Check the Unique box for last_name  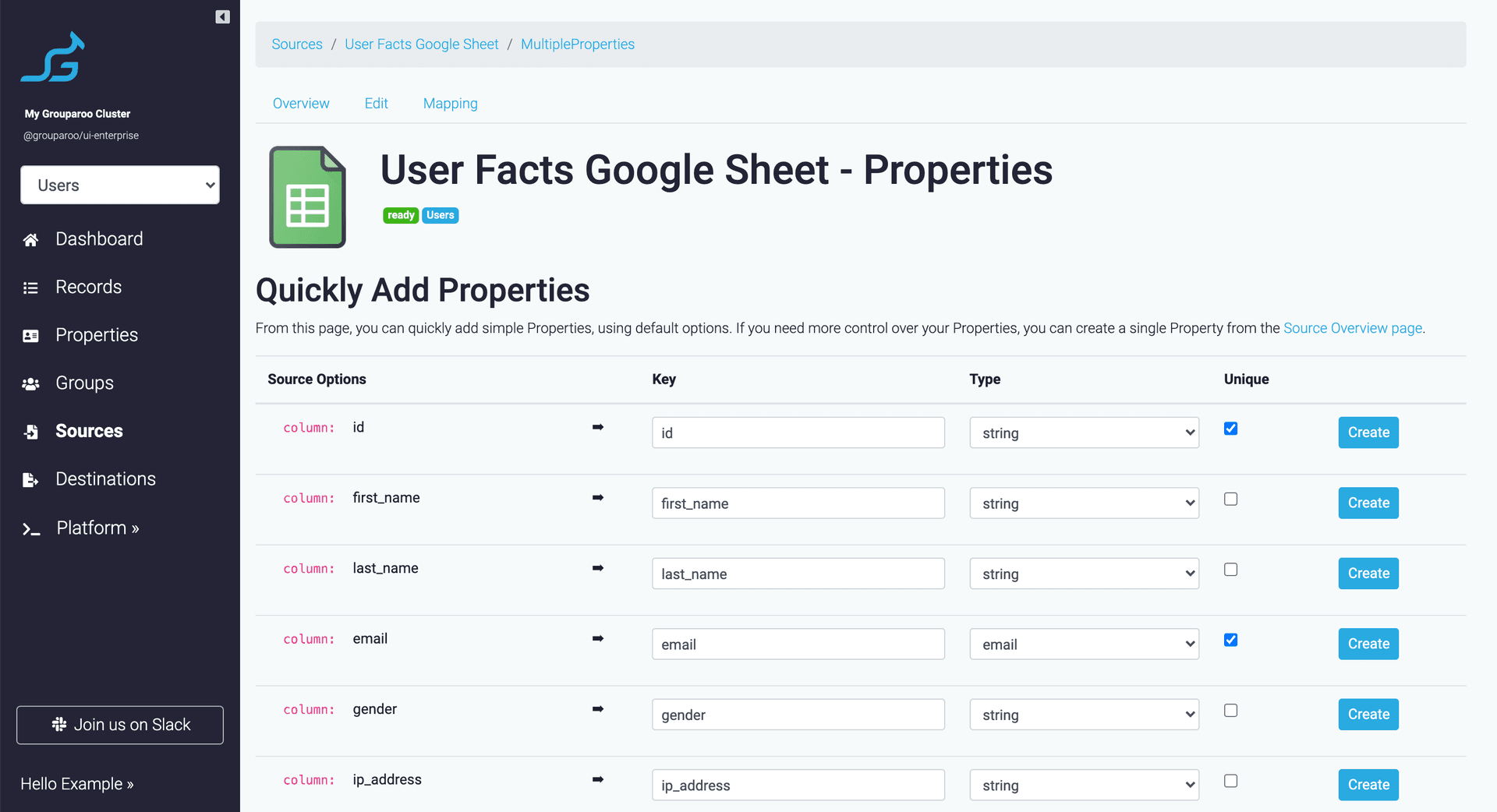(1230, 570)
